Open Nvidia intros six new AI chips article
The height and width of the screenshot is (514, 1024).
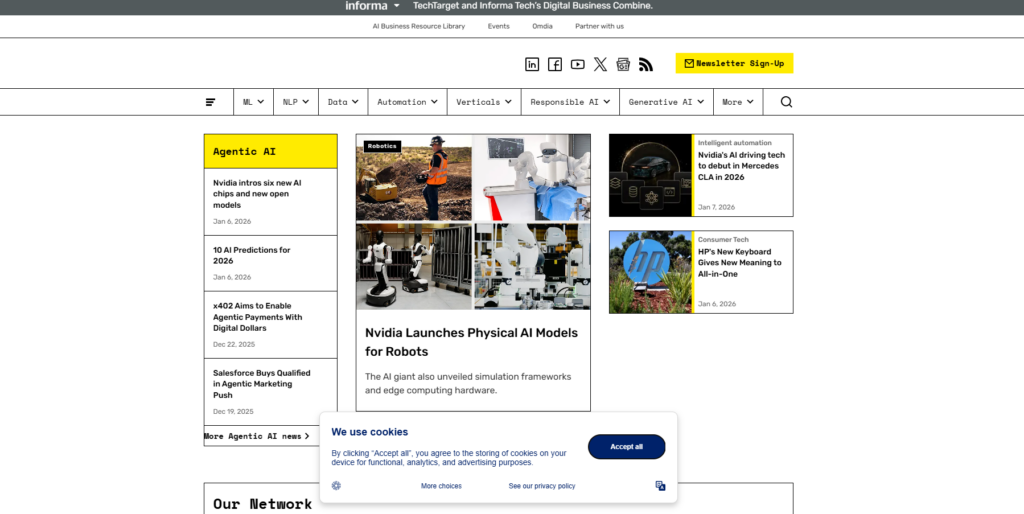click(x=257, y=194)
